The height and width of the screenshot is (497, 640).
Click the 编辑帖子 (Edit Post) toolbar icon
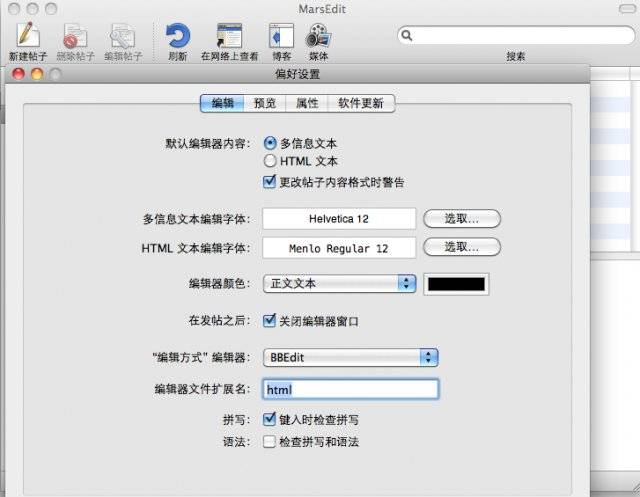click(122, 36)
